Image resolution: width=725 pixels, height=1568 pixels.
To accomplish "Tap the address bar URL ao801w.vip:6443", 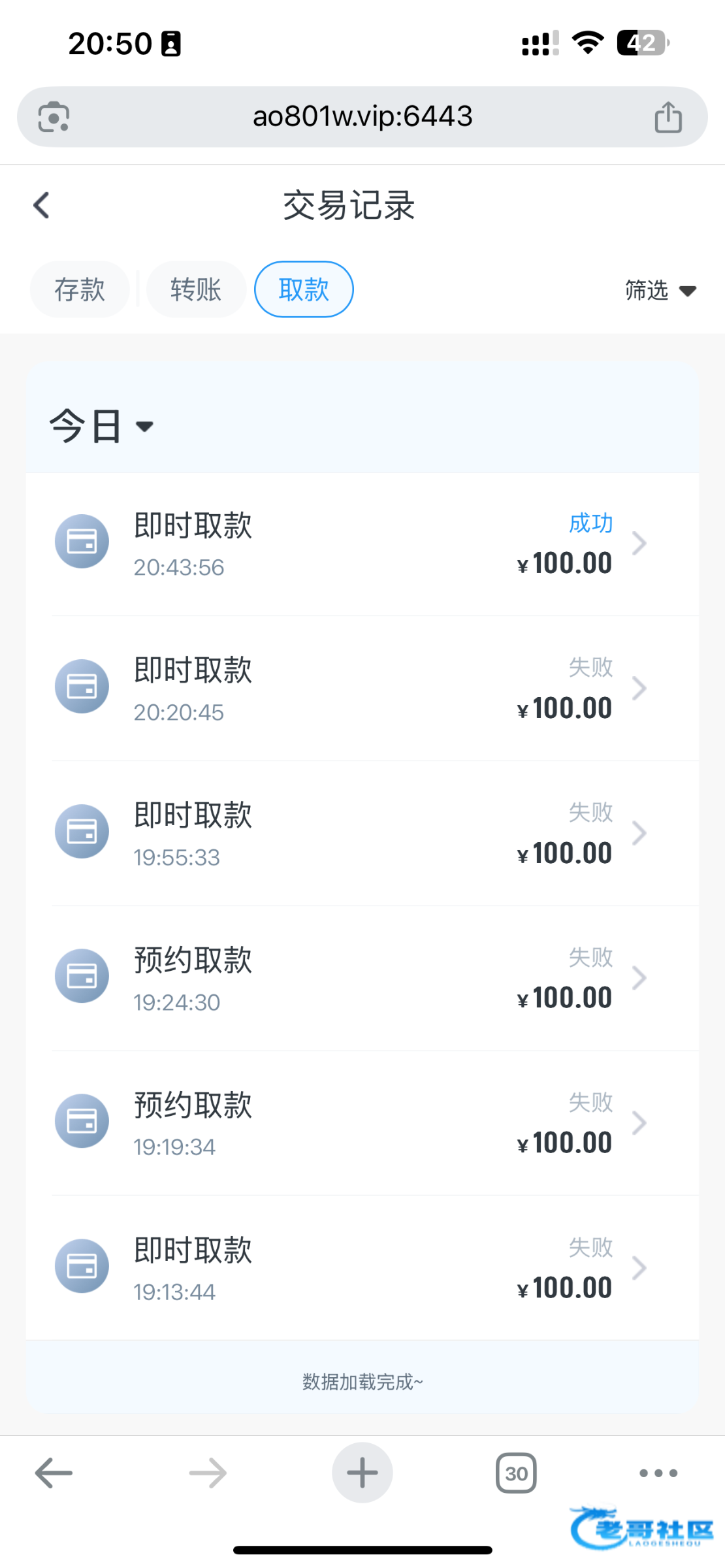I will tap(362, 117).
